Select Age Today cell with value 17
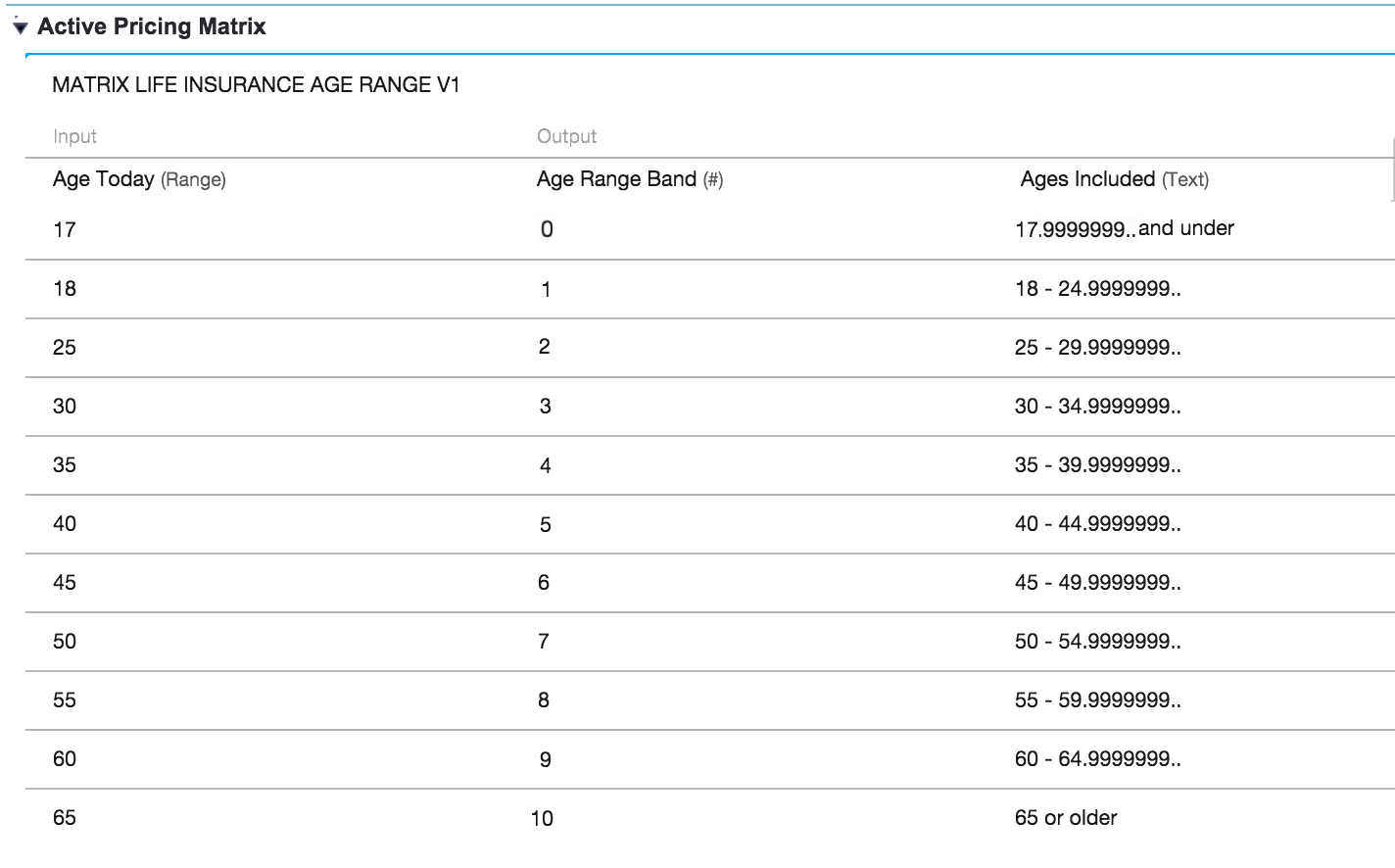The width and height of the screenshot is (1395, 868). pos(65,230)
